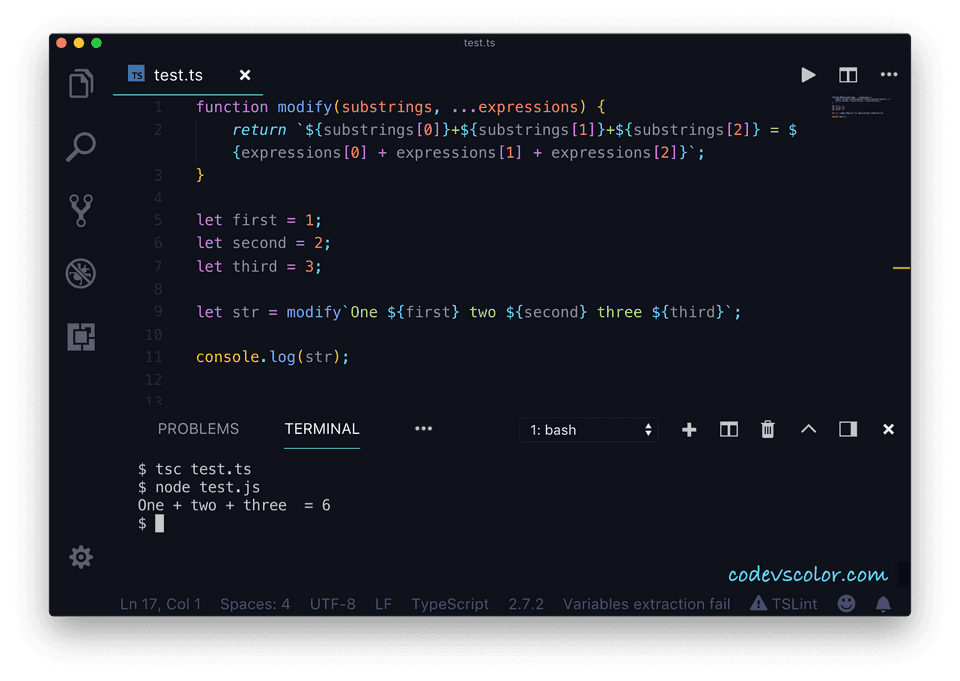Click '$ tsc test.ts' terminal line
960x681 pixels.
point(195,469)
